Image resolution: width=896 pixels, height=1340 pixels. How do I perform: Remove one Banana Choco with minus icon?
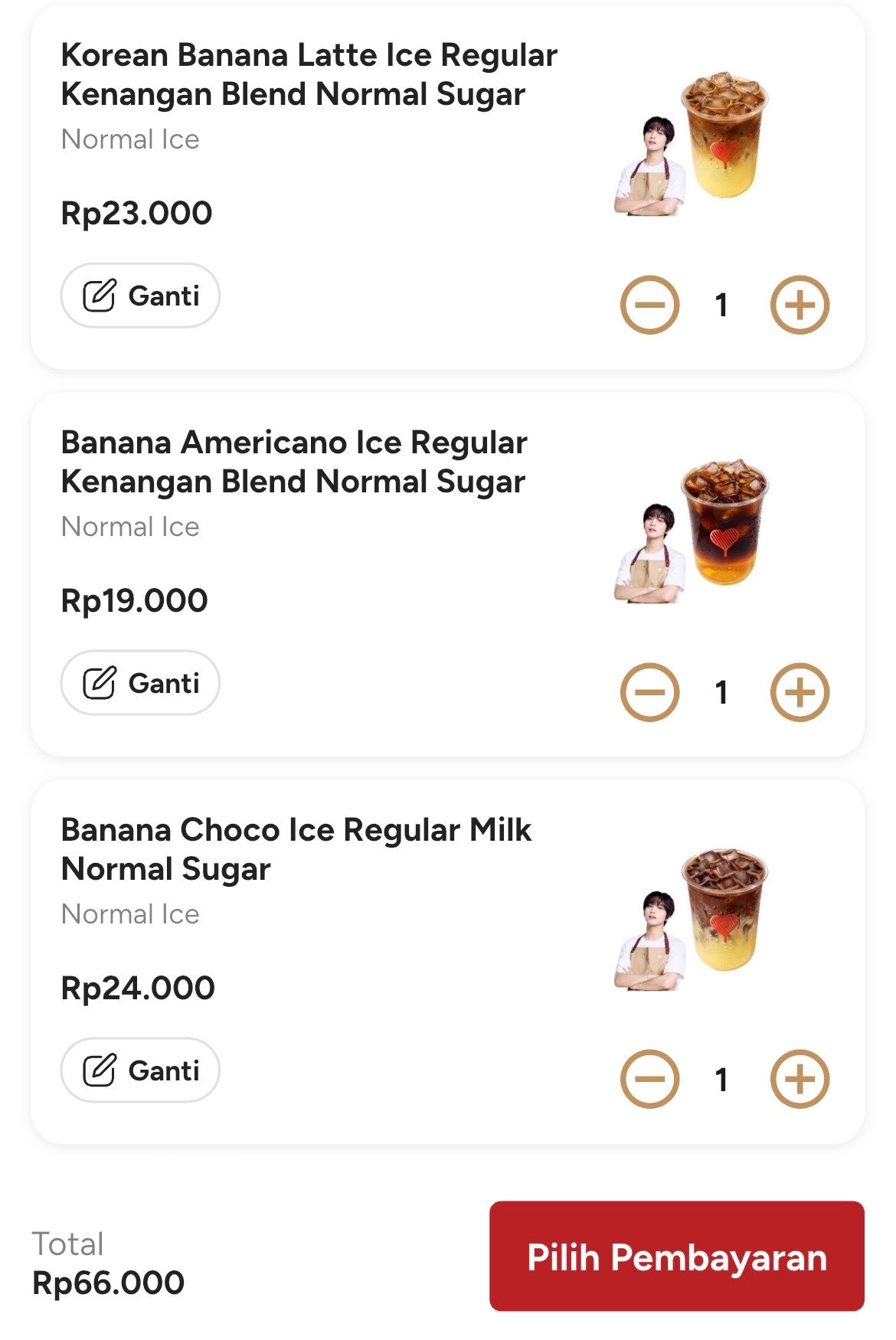pyautogui.click(x=649, y=1080)
